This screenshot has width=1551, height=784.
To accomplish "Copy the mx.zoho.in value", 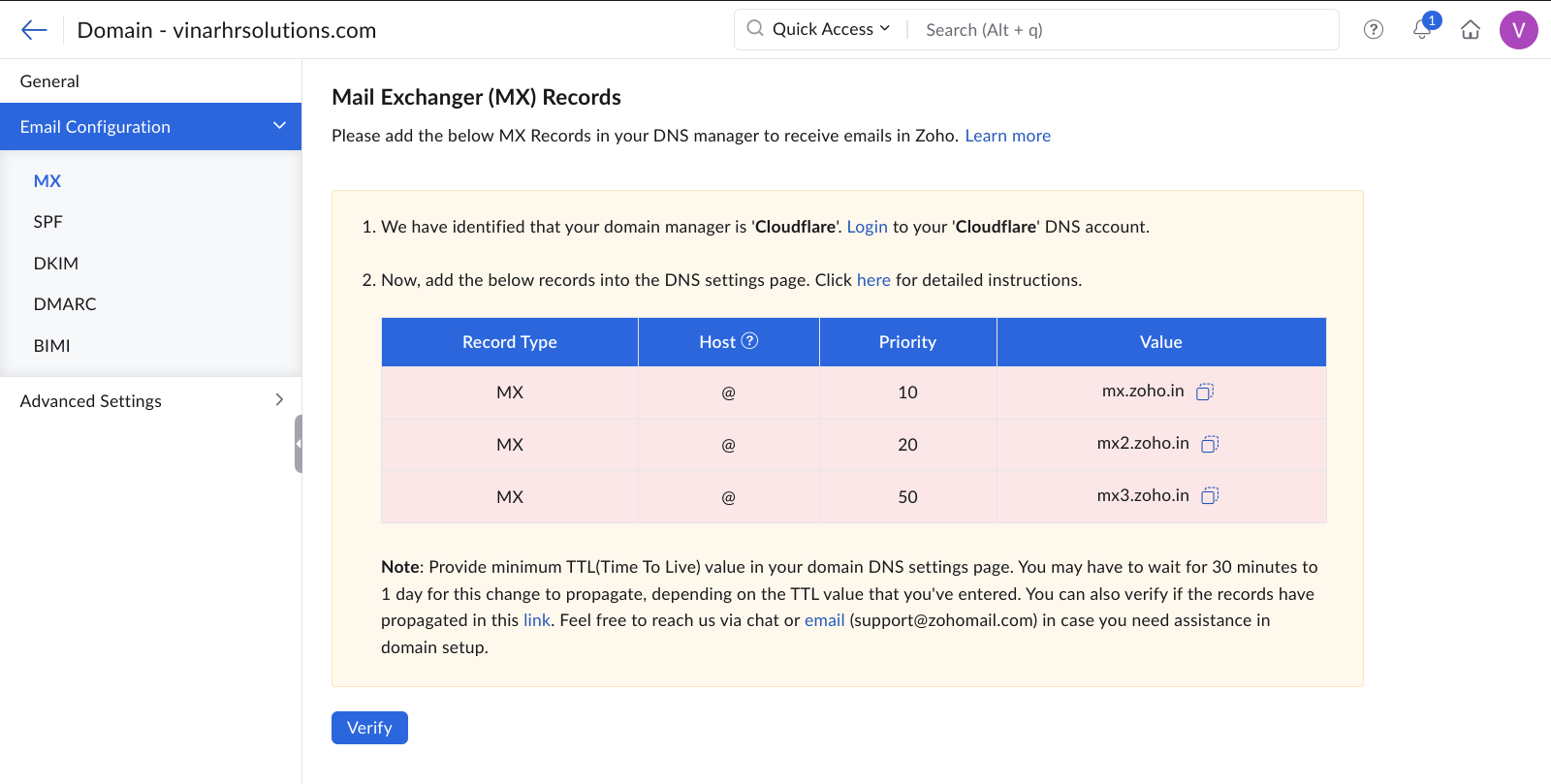I will (x=1205, y=392).
